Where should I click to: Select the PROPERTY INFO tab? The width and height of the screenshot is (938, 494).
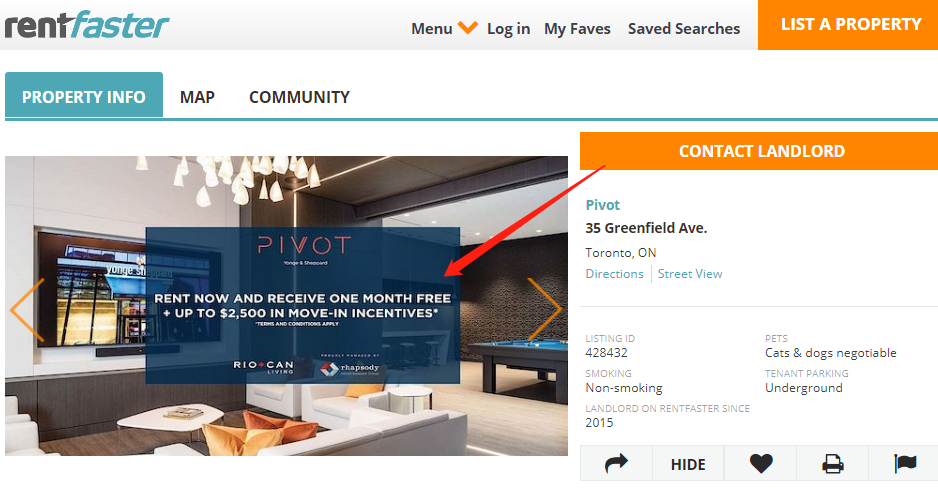[x=84, y=95]
